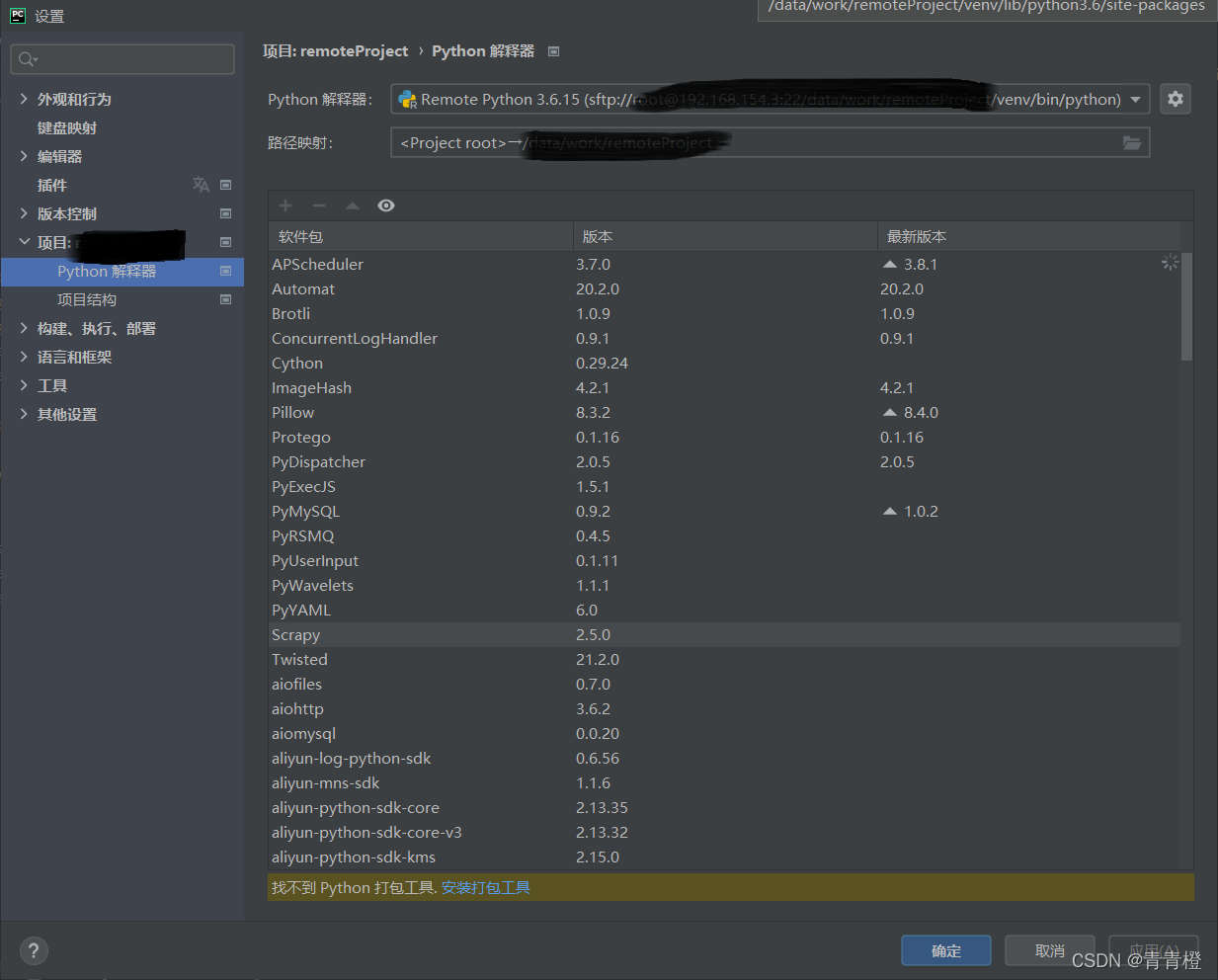Viewport: 1218px width, 980px height.
Task: Click project-level icon beside 版本控制 row
Action: (225, 213)
